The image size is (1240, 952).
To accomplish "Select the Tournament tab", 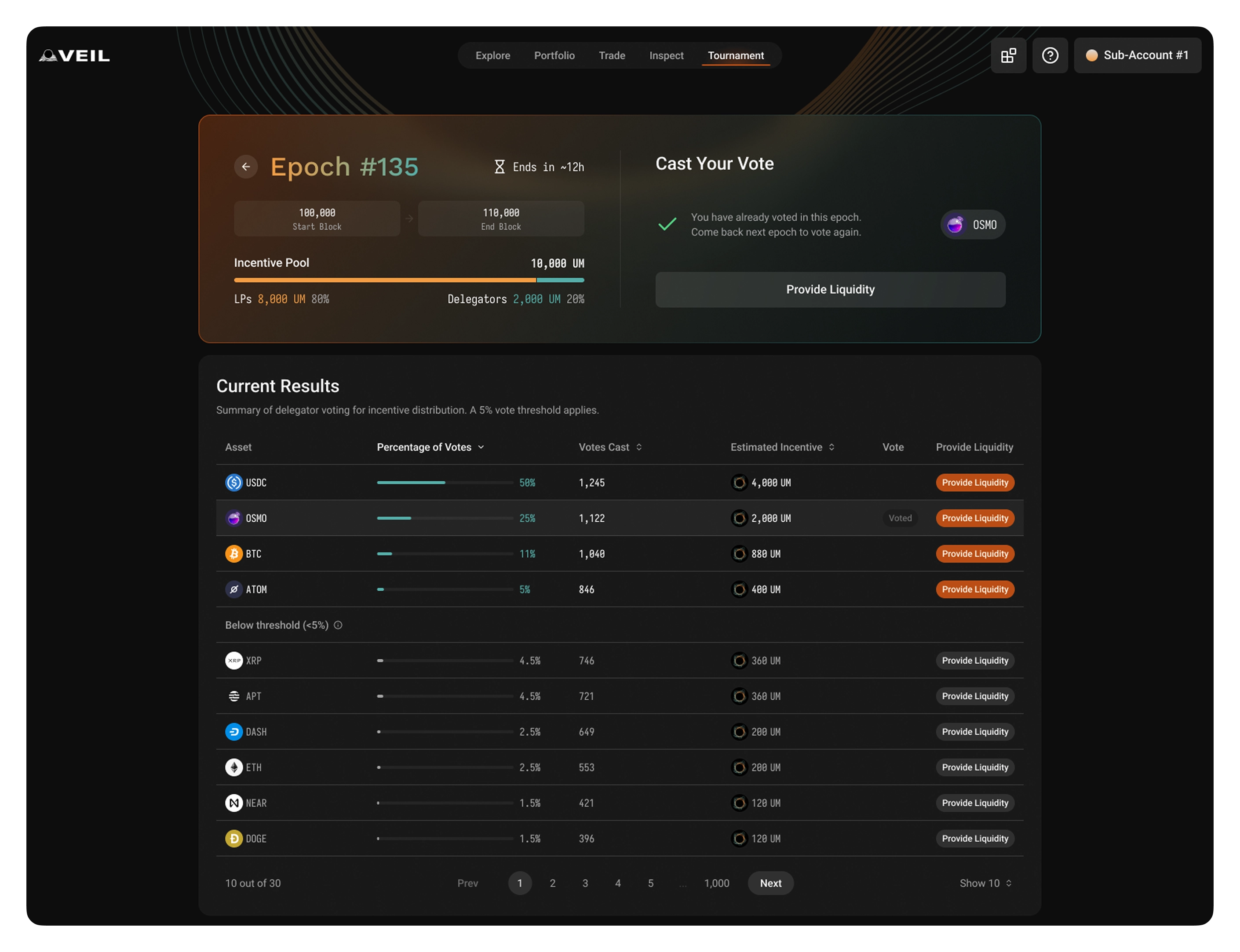I will point(735,55).
